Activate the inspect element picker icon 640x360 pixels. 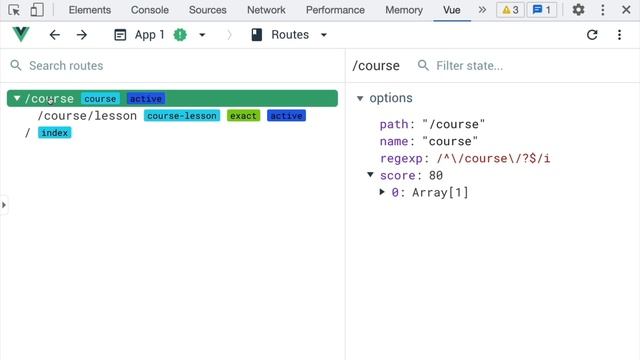click(x=14, y=10)
